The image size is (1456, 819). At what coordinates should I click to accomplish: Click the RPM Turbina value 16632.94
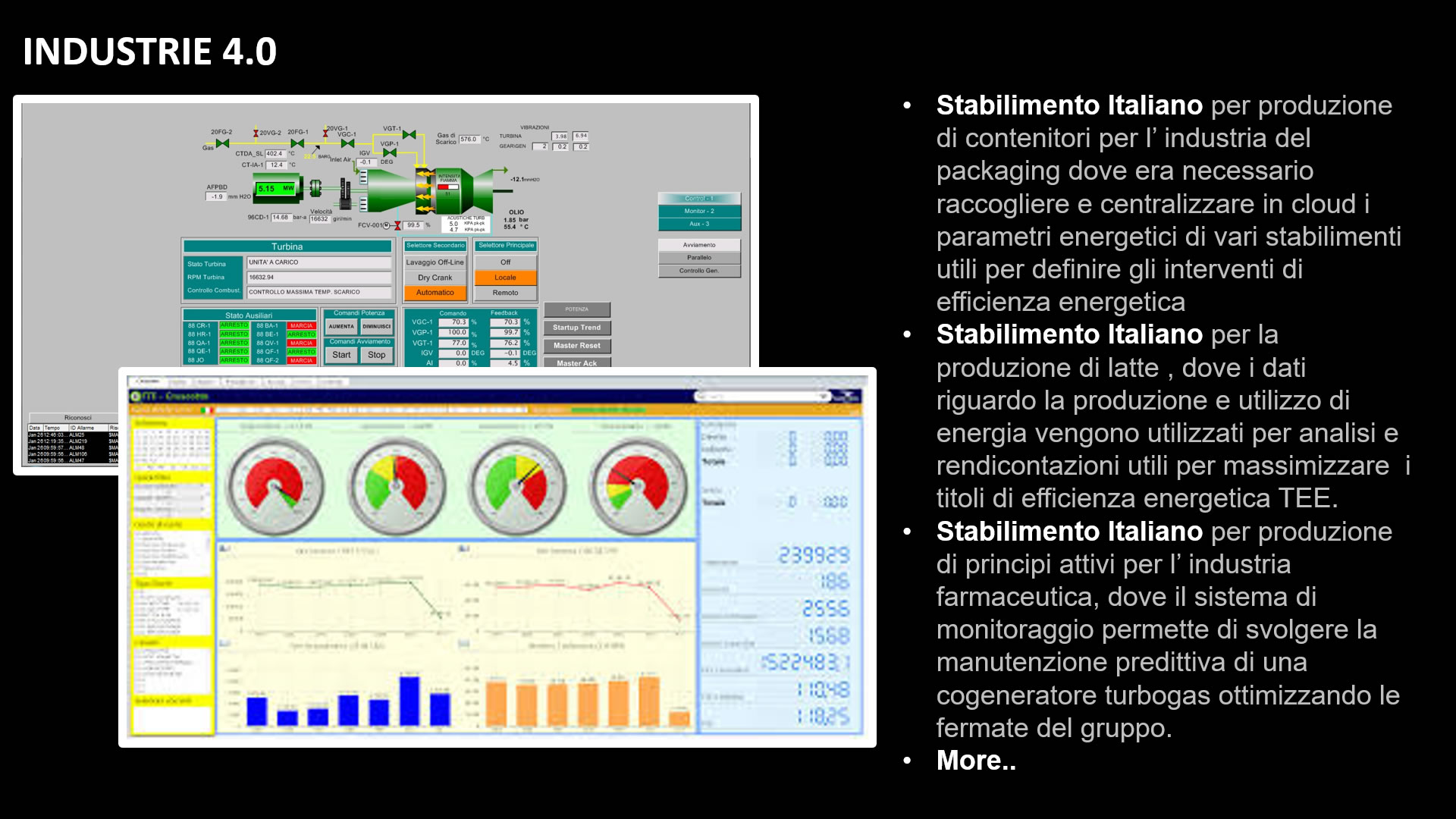[x=318, y=278]
